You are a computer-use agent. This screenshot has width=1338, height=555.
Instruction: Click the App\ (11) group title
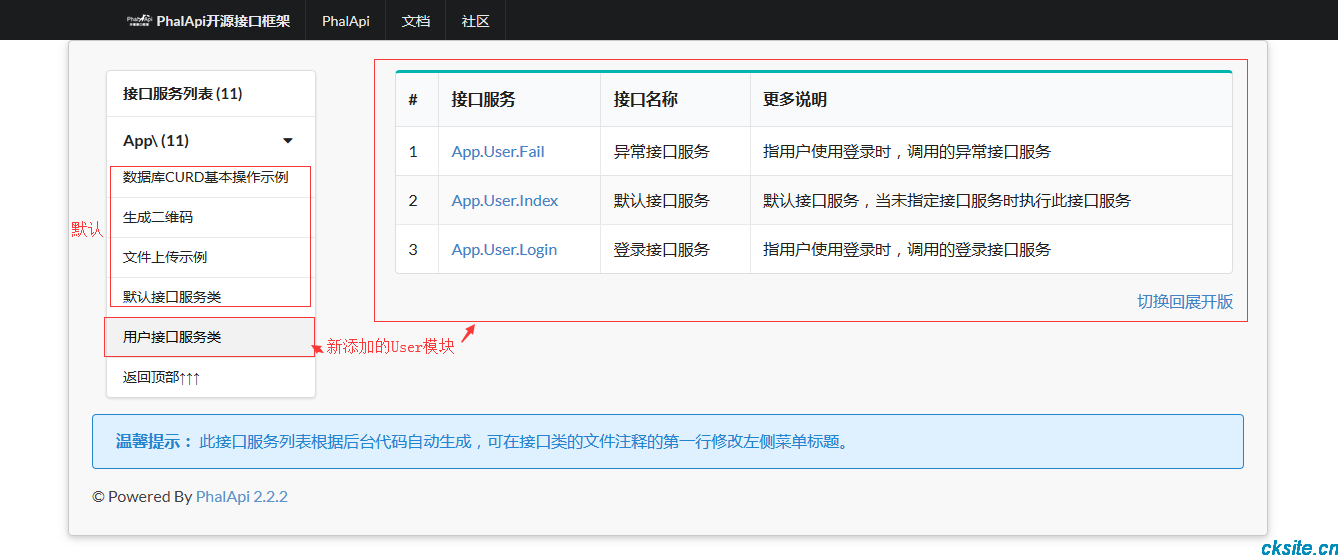click(156, 141)
